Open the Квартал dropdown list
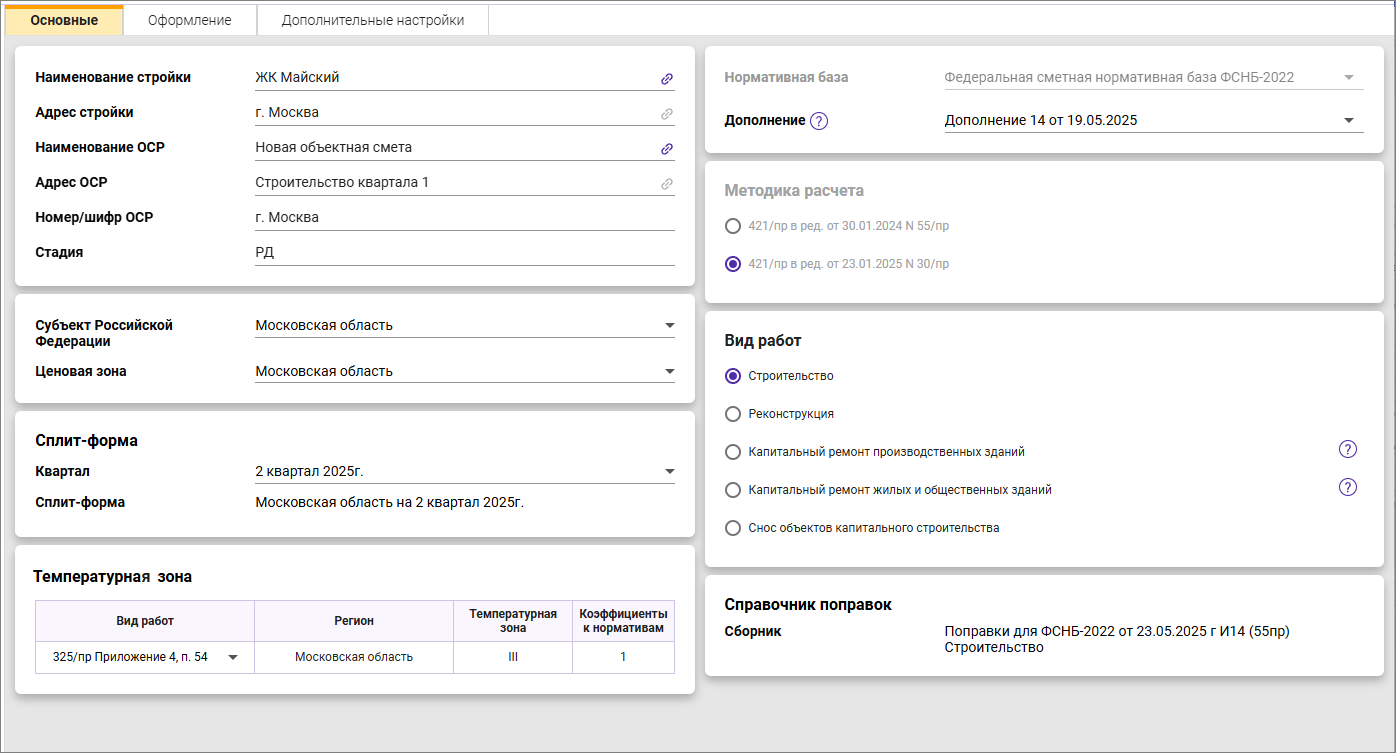 (669, 472)
